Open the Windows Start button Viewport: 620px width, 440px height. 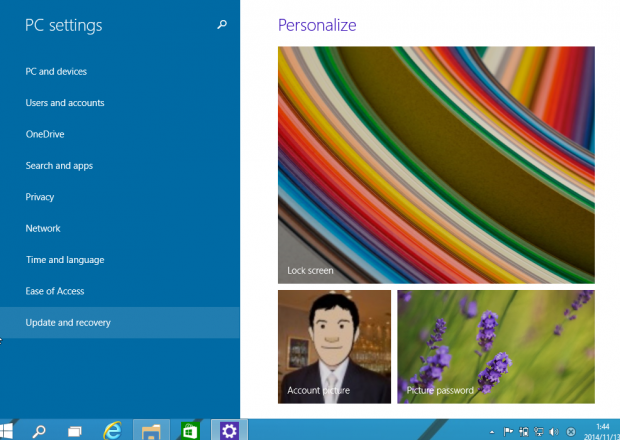pyautogui.click(x=8, y=431)
